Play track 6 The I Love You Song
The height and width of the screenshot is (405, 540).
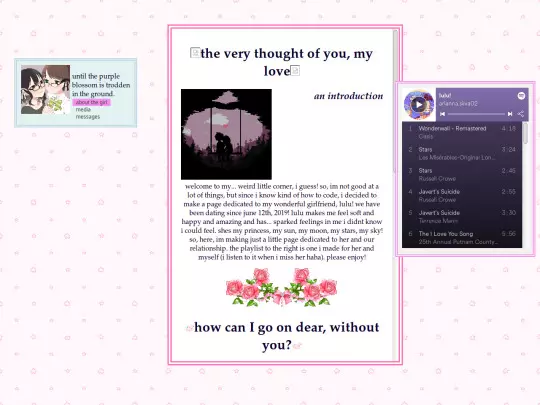click(462, 238)
